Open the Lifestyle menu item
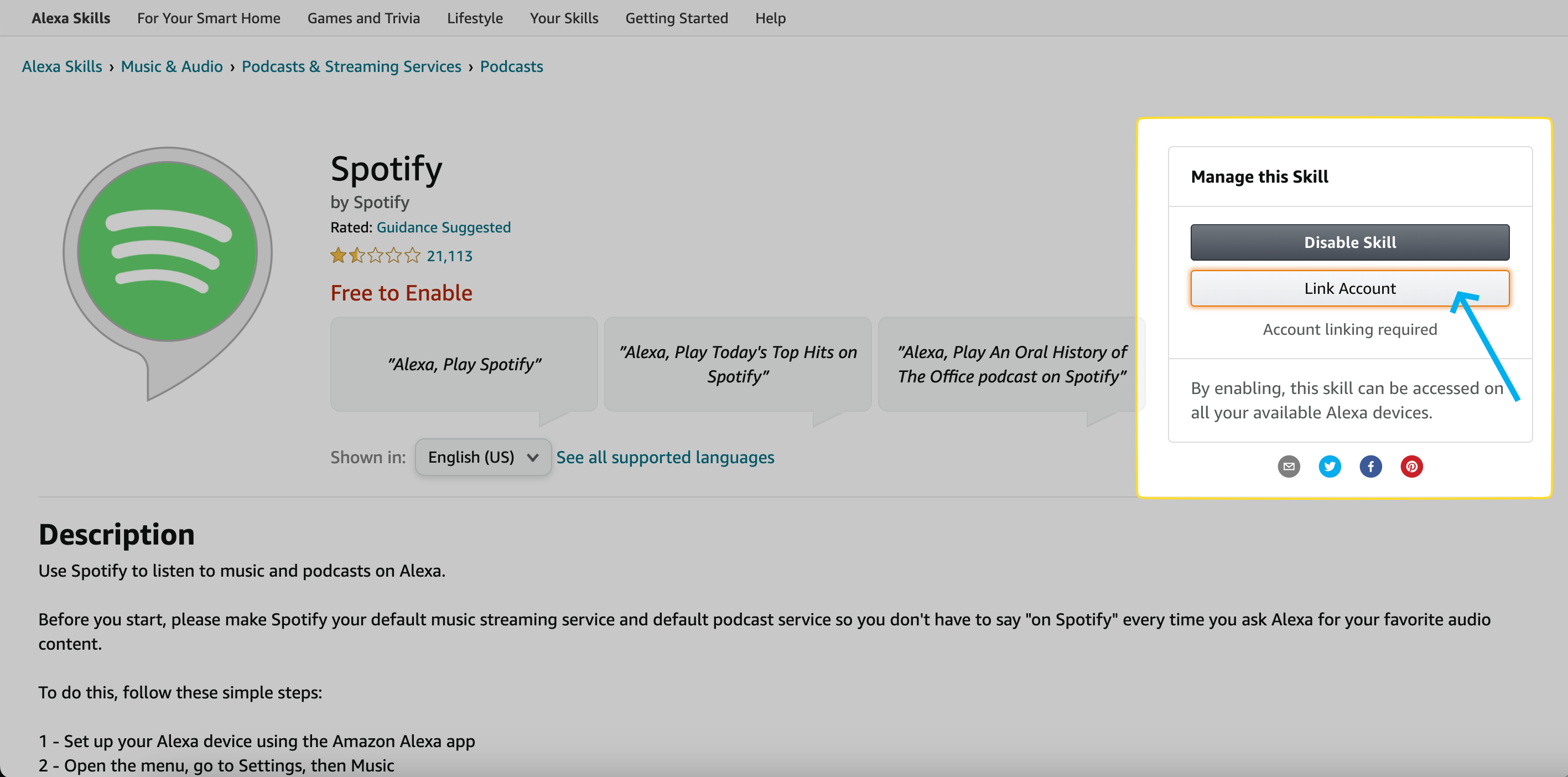The width and height of the screenshot is (1568, 777). pyautogui.click(x=475, y=18)
